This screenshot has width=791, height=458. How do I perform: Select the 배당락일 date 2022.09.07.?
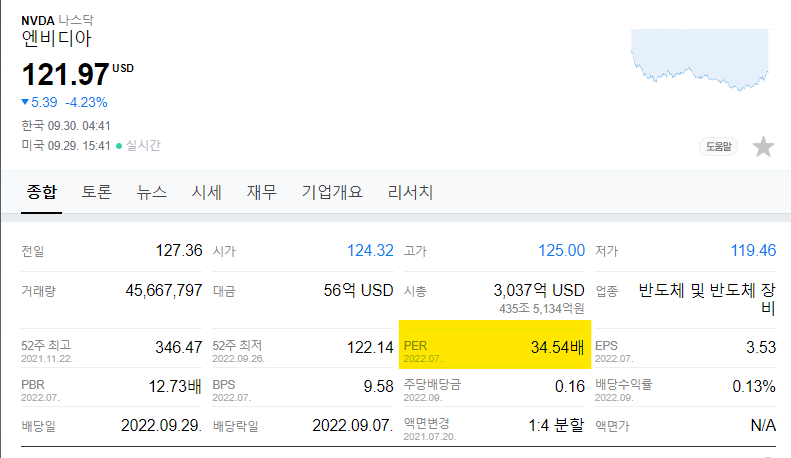point(353,425)
